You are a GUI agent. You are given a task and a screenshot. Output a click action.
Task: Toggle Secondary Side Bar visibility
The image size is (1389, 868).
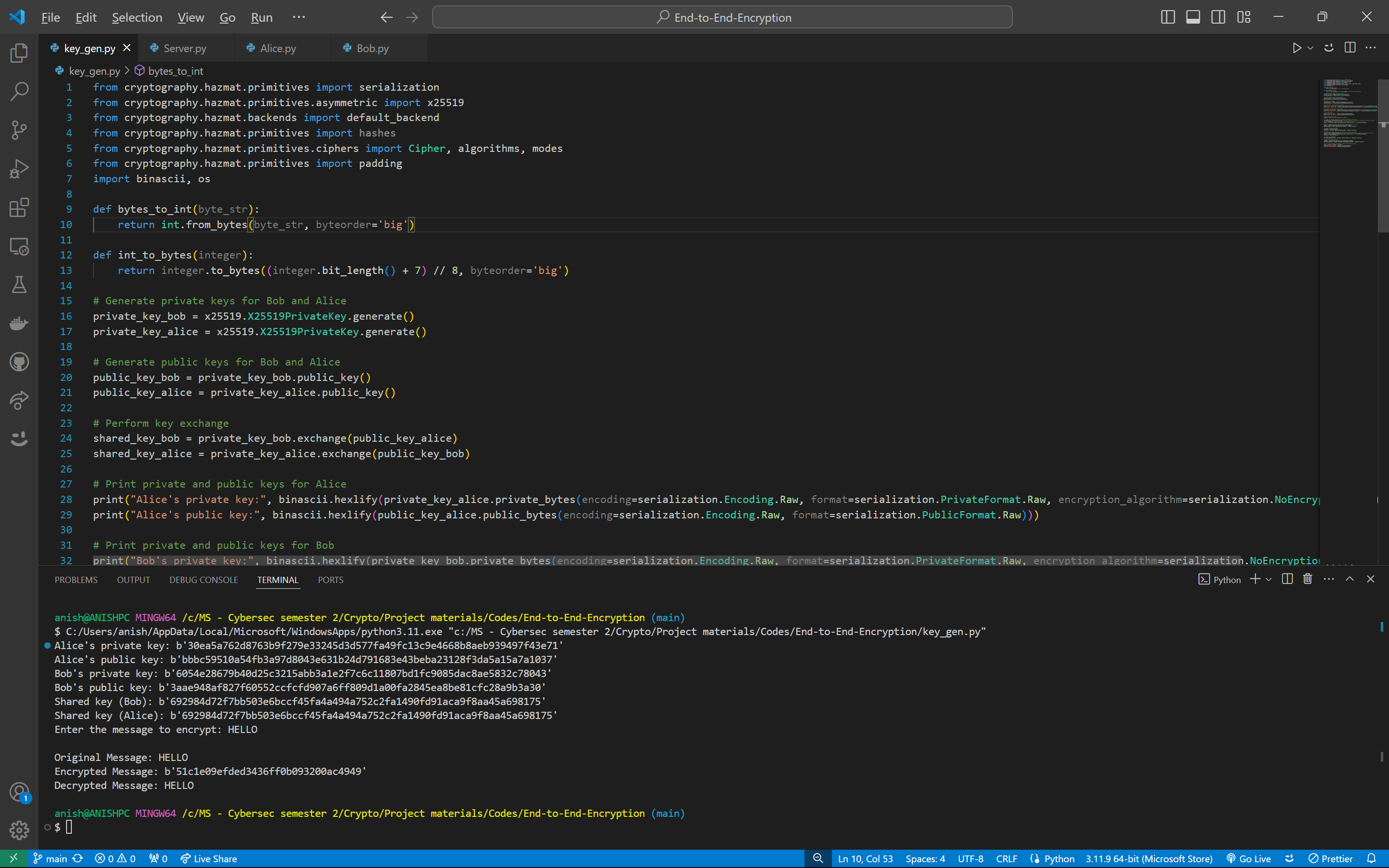coord(1218,17)
